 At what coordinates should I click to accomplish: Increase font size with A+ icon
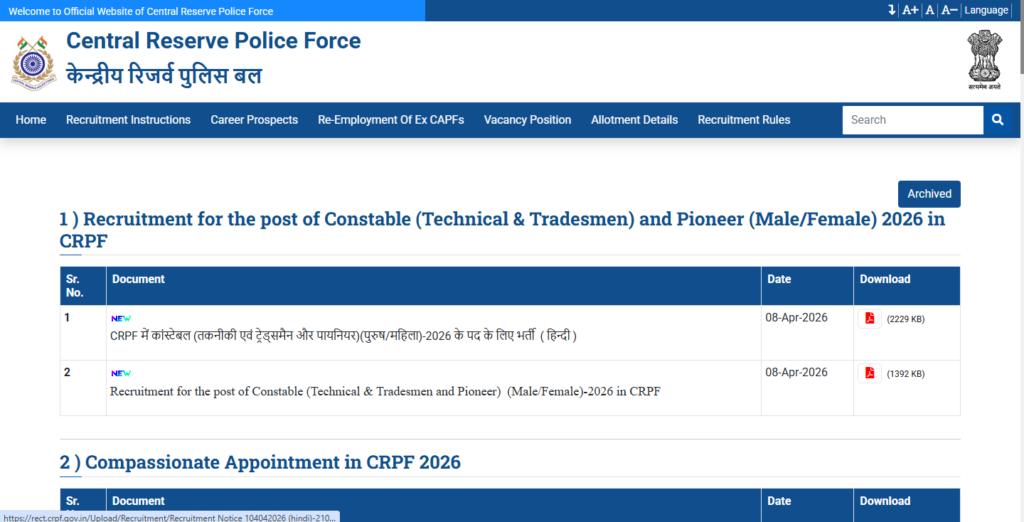click(910, 10)
